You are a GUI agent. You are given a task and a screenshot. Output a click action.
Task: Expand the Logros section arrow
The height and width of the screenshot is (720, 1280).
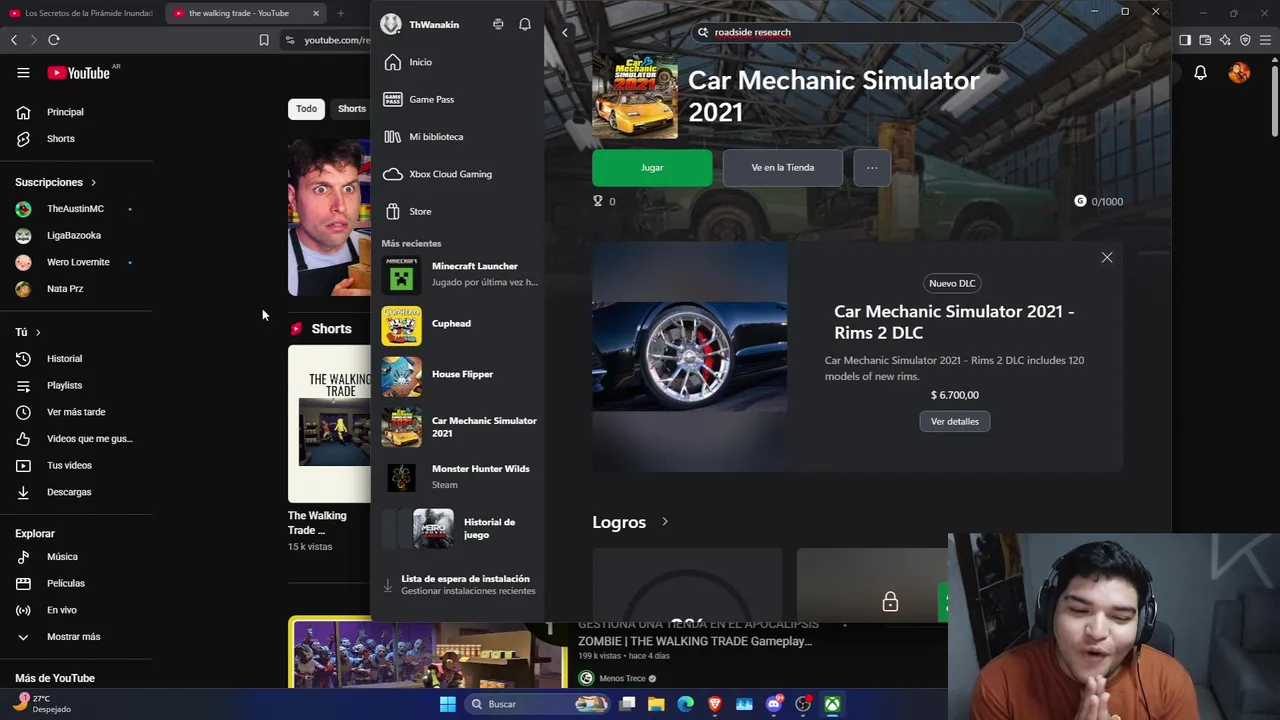(665, 522)
